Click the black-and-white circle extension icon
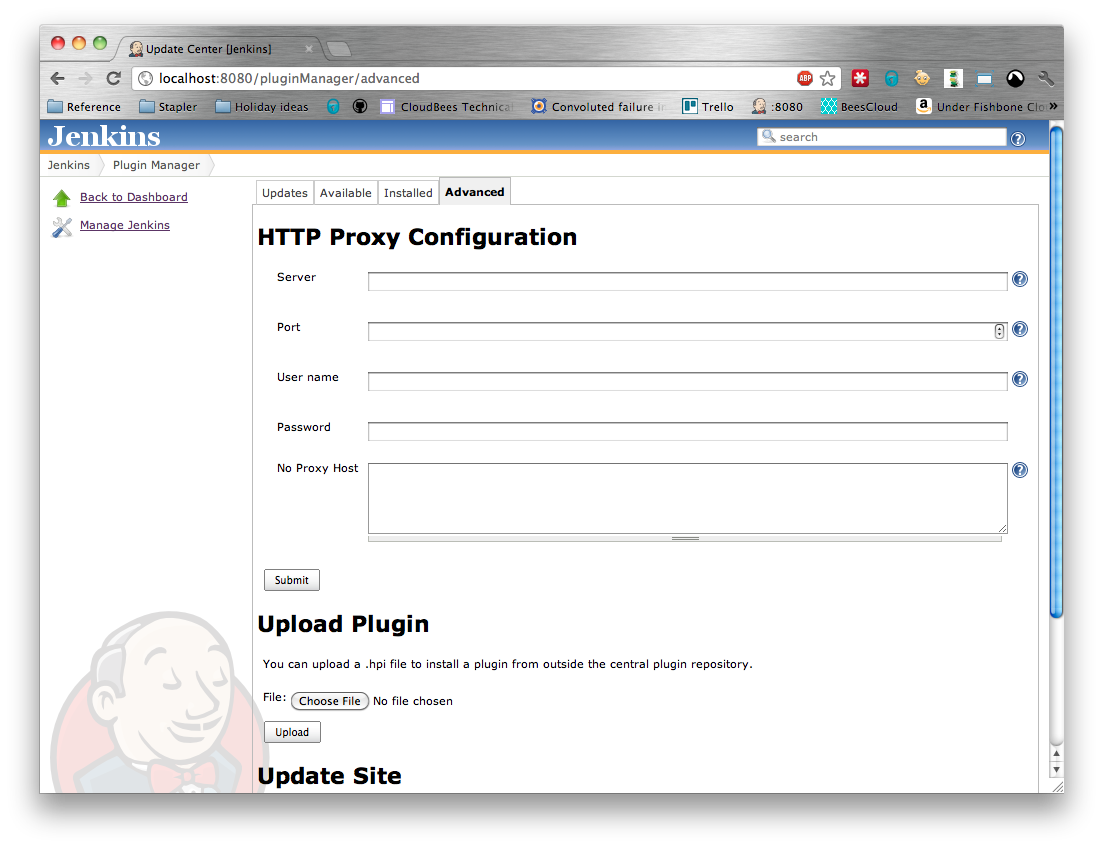1104x848 pixels. (x=1015, y=78)
